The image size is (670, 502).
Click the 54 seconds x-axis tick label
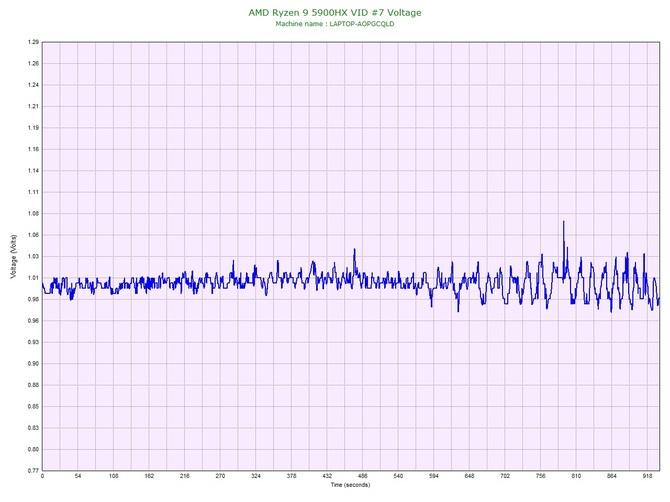point(78,476)
